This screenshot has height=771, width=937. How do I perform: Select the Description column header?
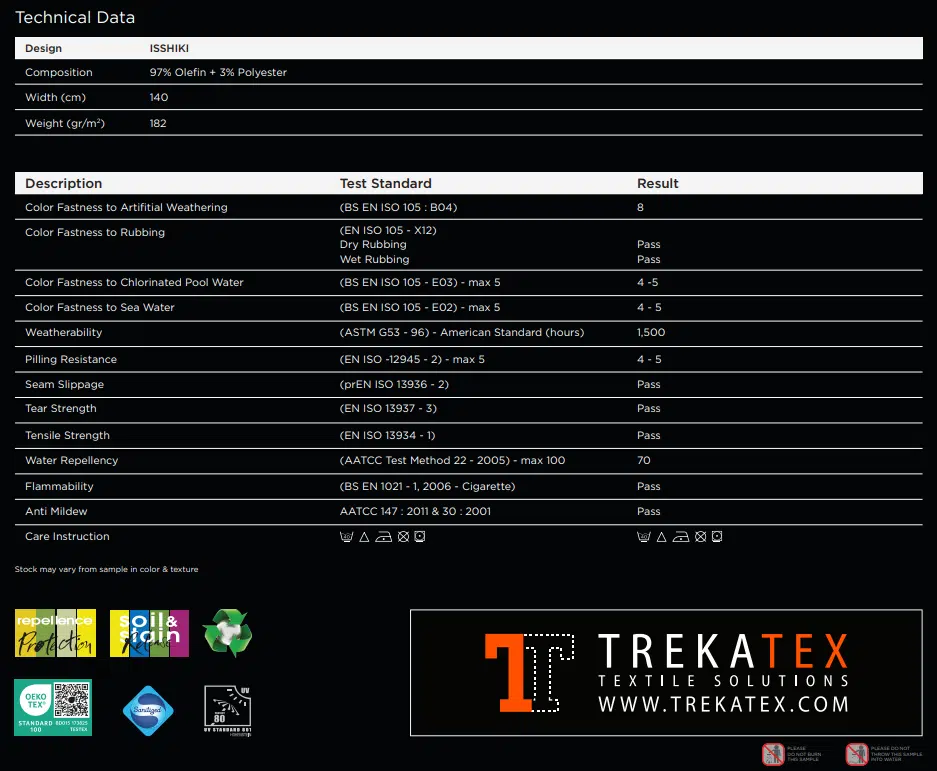(64, 183)
